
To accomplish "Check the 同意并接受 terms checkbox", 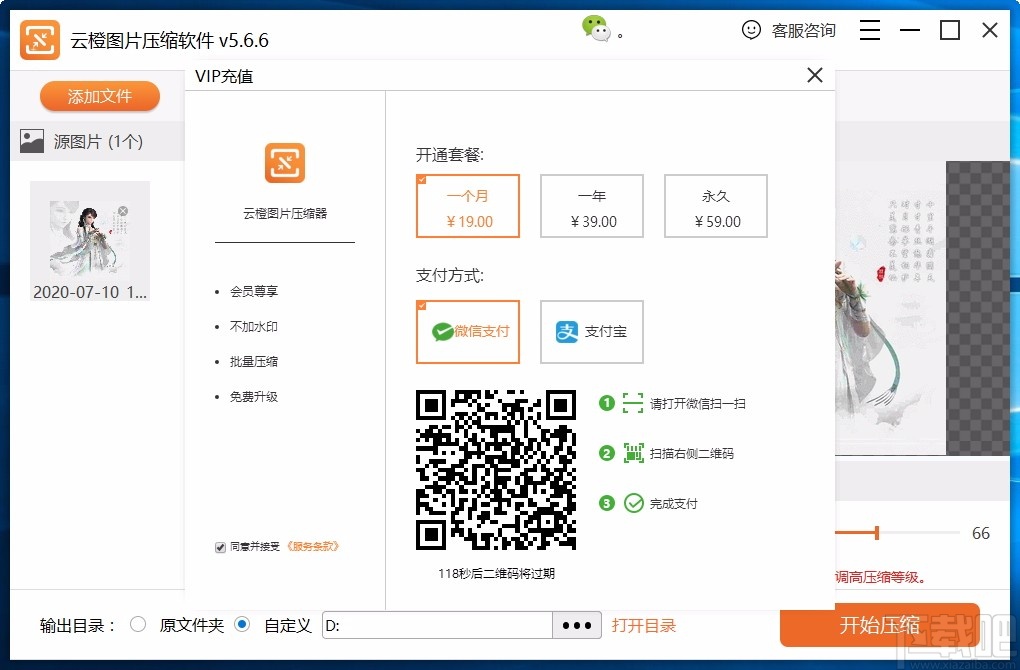I will pos(219,546).
